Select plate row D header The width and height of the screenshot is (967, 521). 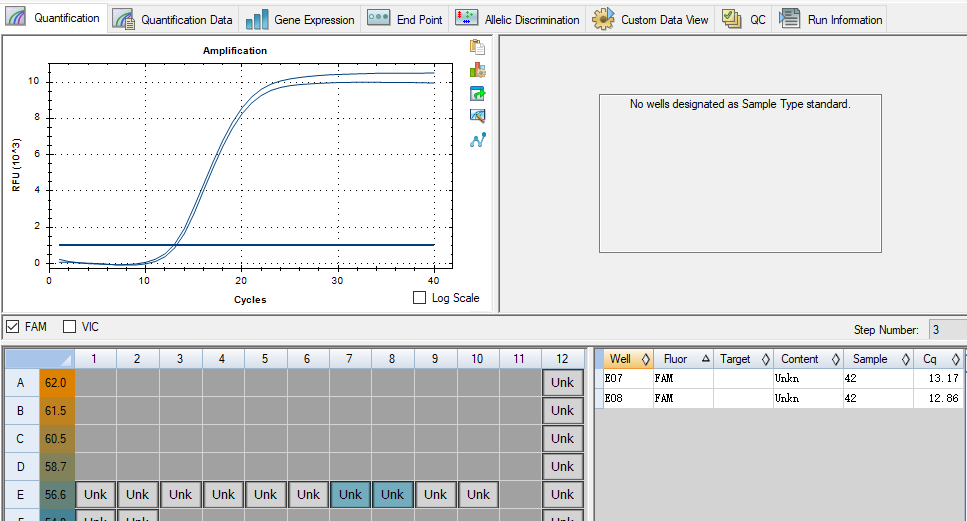21,467
